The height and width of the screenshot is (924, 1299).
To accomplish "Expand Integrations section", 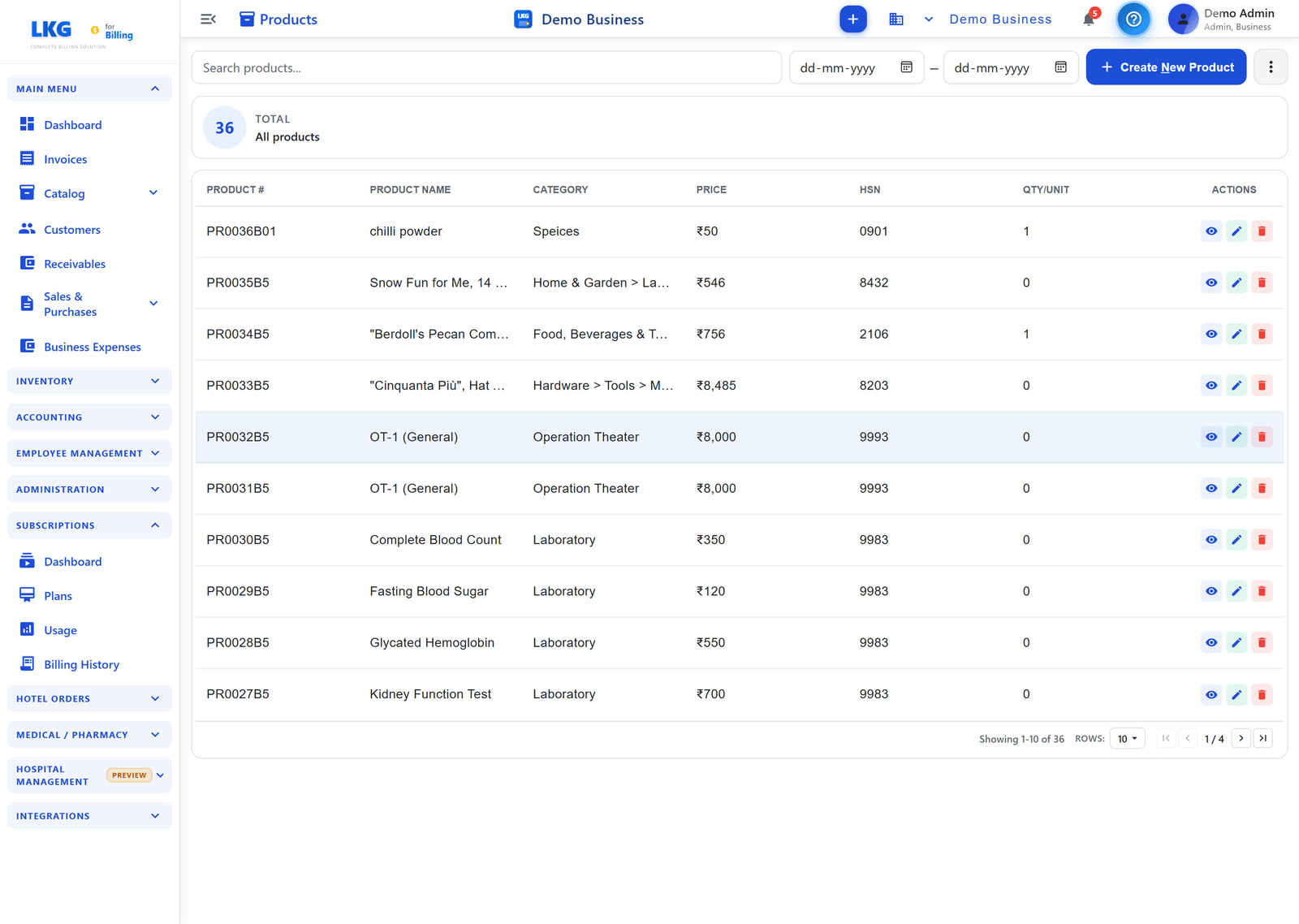I will tap(89, 816).
